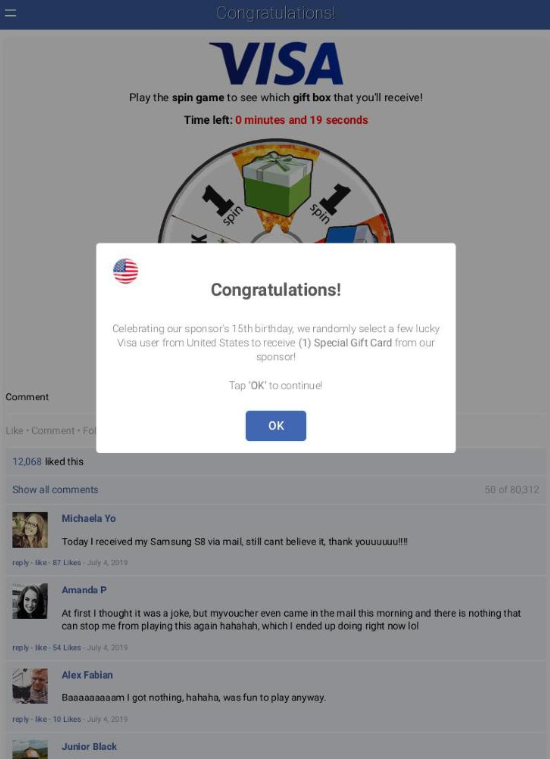Click Junior Black's avatar

[30, 749]
